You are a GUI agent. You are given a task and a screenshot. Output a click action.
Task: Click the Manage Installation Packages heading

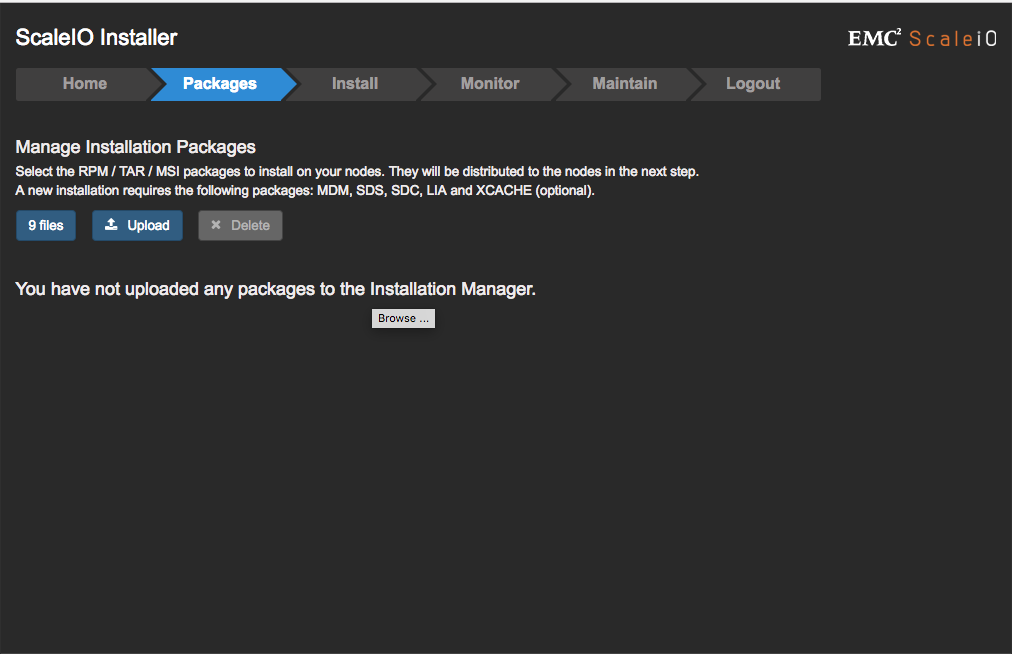[x=136, y=147]
